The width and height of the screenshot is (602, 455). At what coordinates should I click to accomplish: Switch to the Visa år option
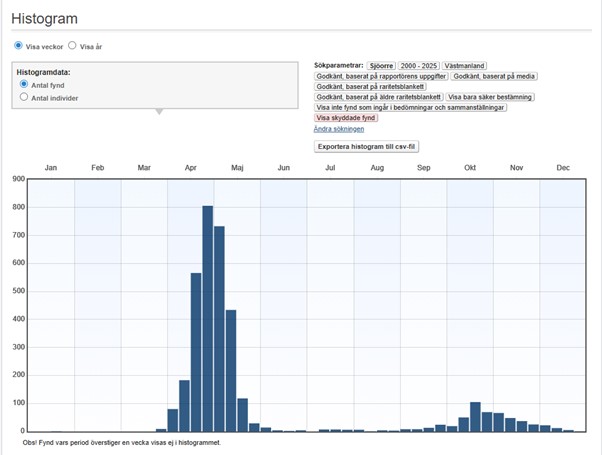[x=72, y=46]
